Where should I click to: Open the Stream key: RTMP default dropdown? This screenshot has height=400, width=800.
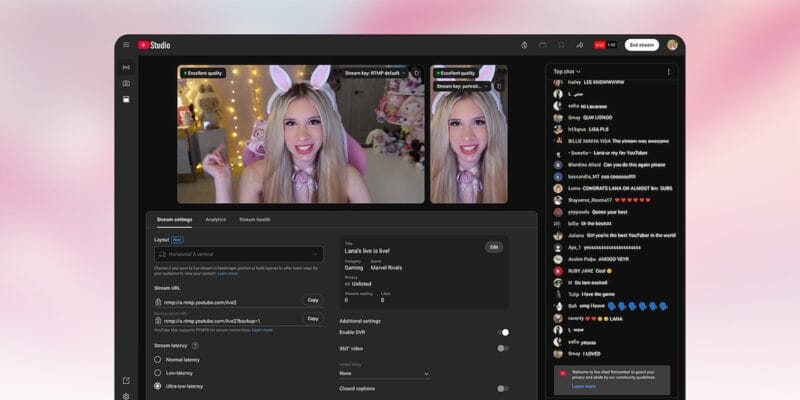tap(376, 73)
